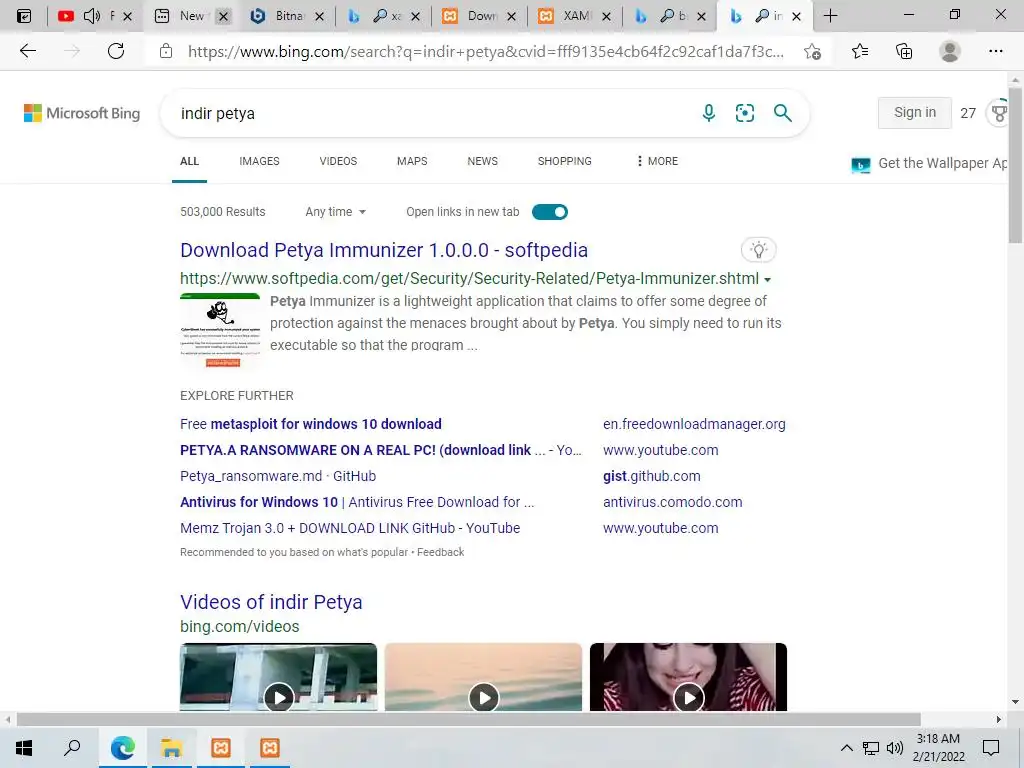The height and width of the screenshot is (768, 1024).
Task: Click the horizontal scrollbar right arrow
Action: (x=999, y=720)
